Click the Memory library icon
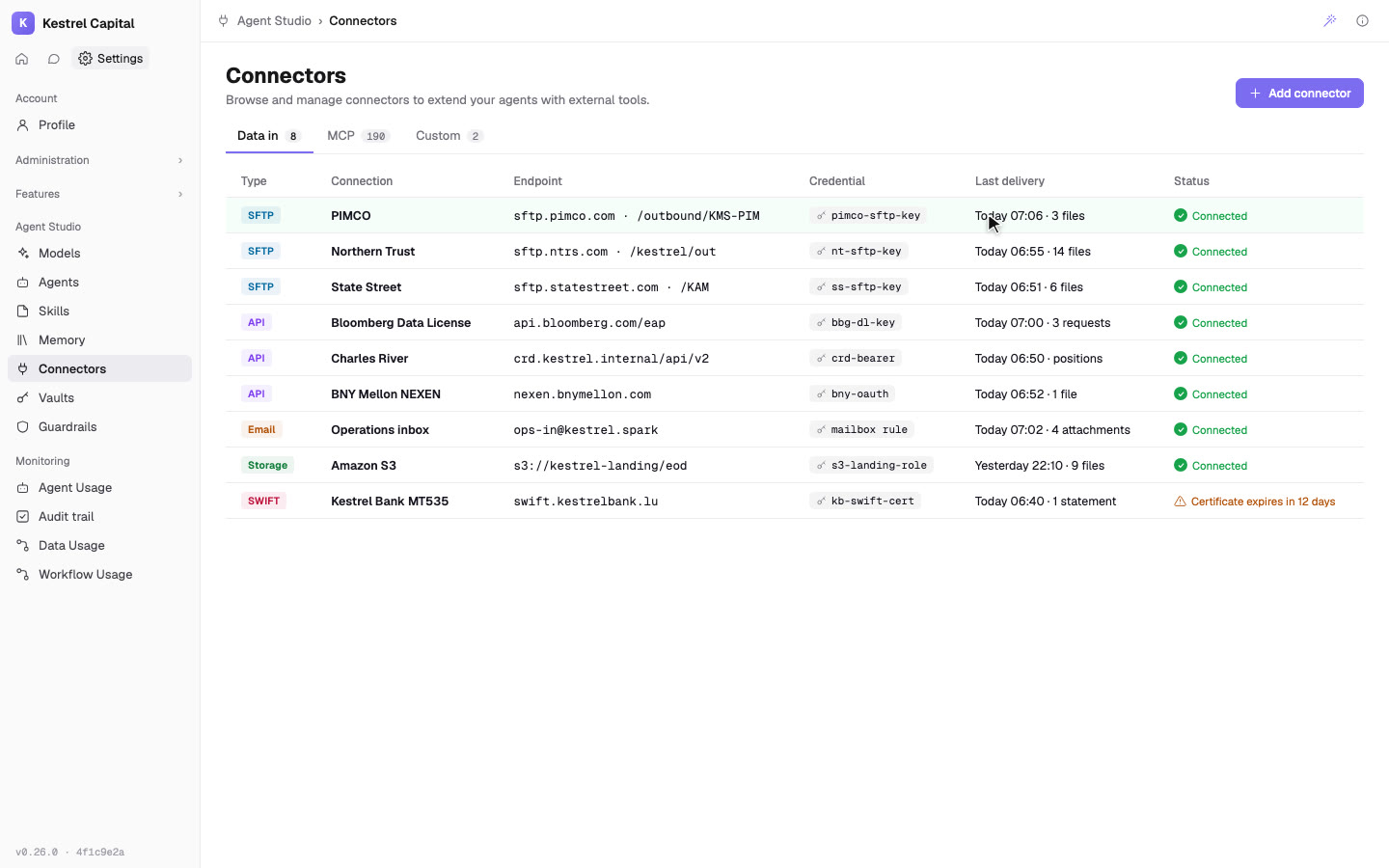 (23, 340)
